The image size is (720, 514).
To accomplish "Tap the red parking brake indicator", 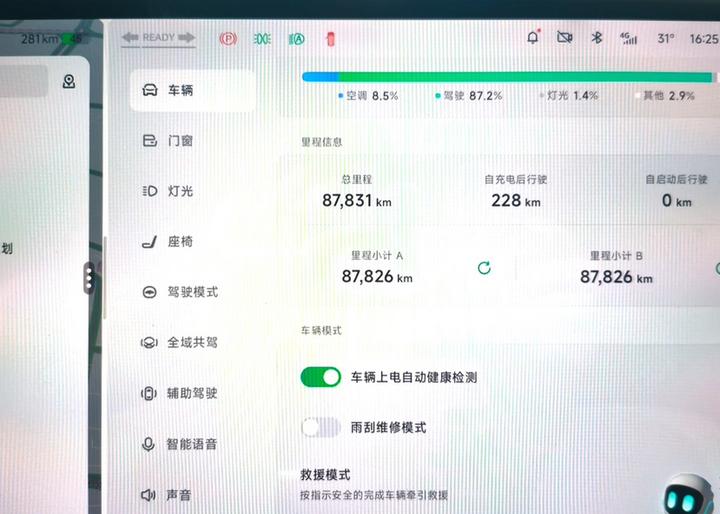I will click(228, 39).
